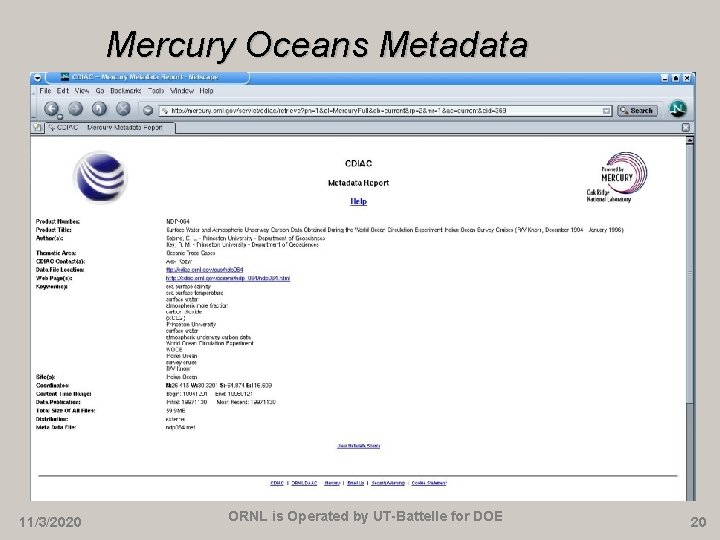
Task: Open the Bookmarks menu
Action: [x=125, y=91]
